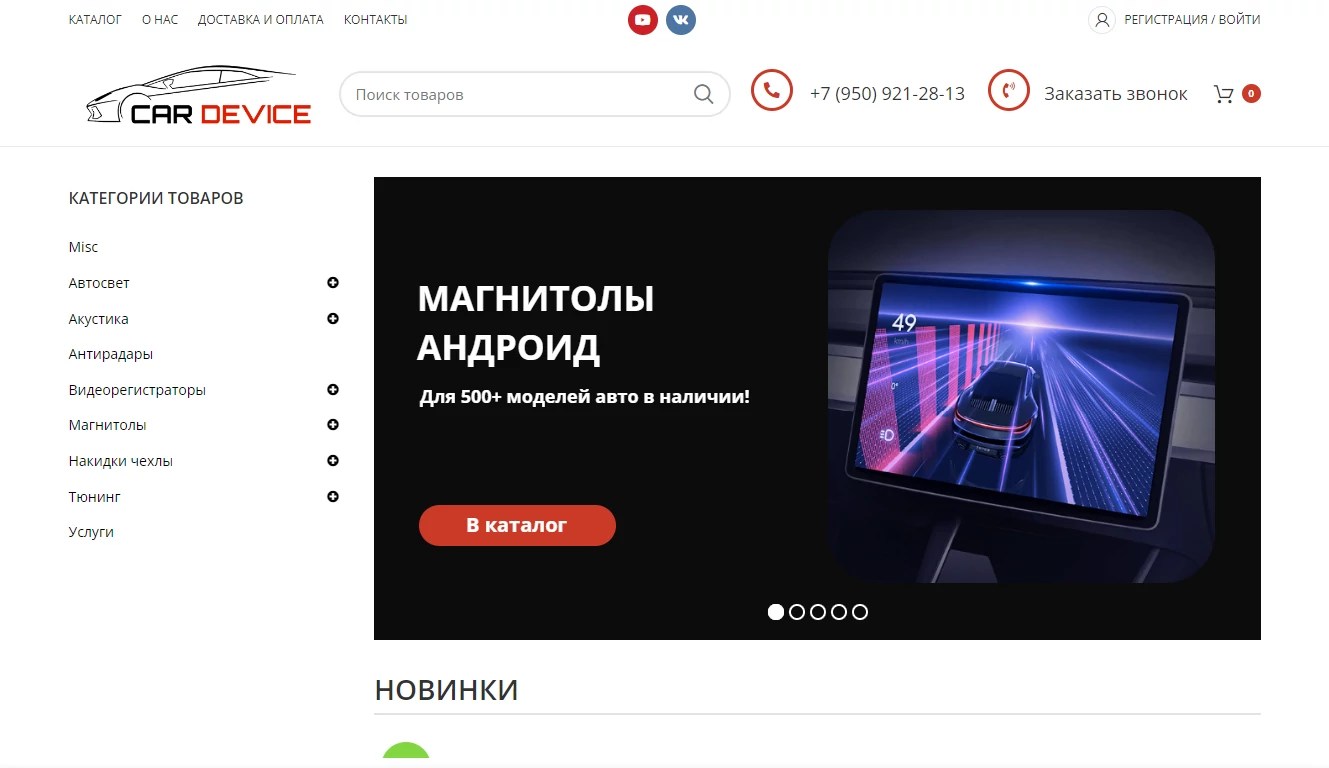Expand the Акустика category
The width and height of the screenshot is (1329, 768).
(333, 319)
